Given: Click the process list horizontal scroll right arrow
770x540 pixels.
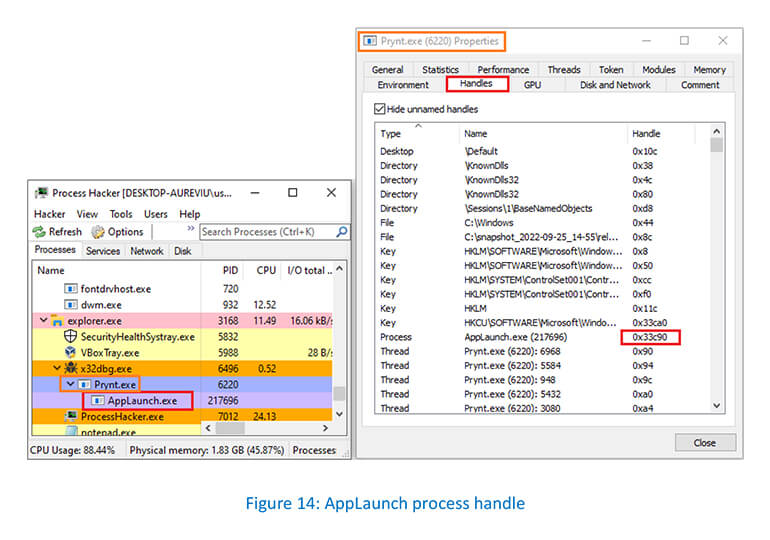Looking at the screenshot, I should [x=325, y=428].
